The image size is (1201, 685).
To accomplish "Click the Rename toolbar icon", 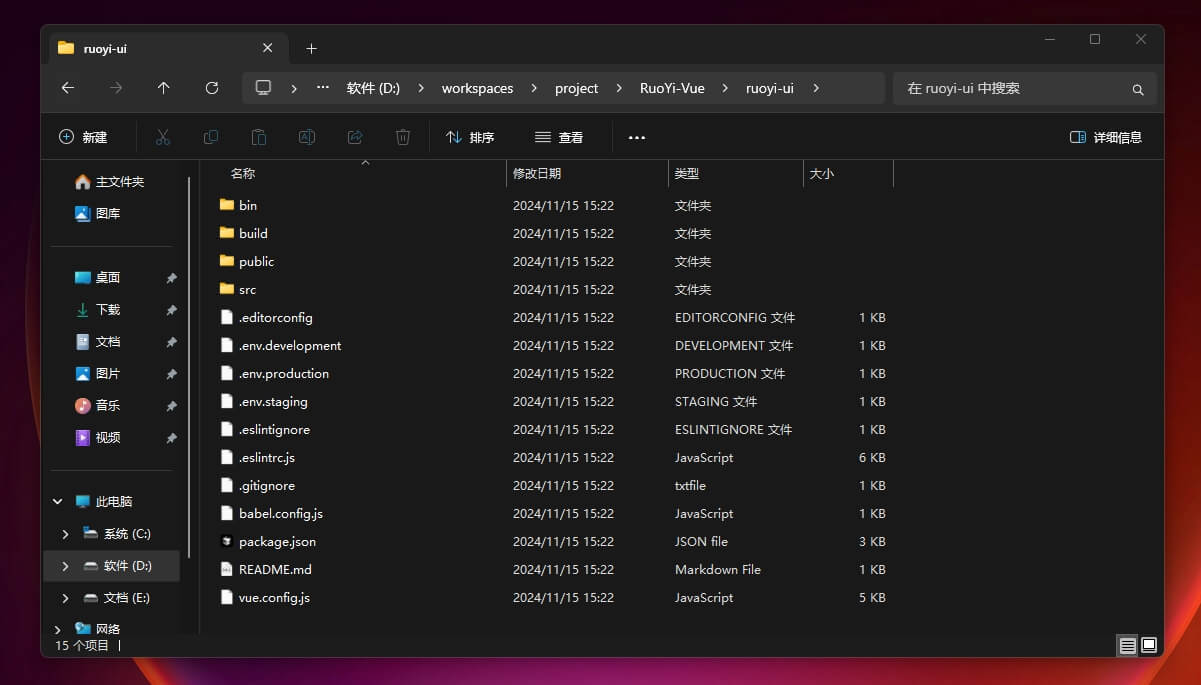I will [x=307, y=137].
